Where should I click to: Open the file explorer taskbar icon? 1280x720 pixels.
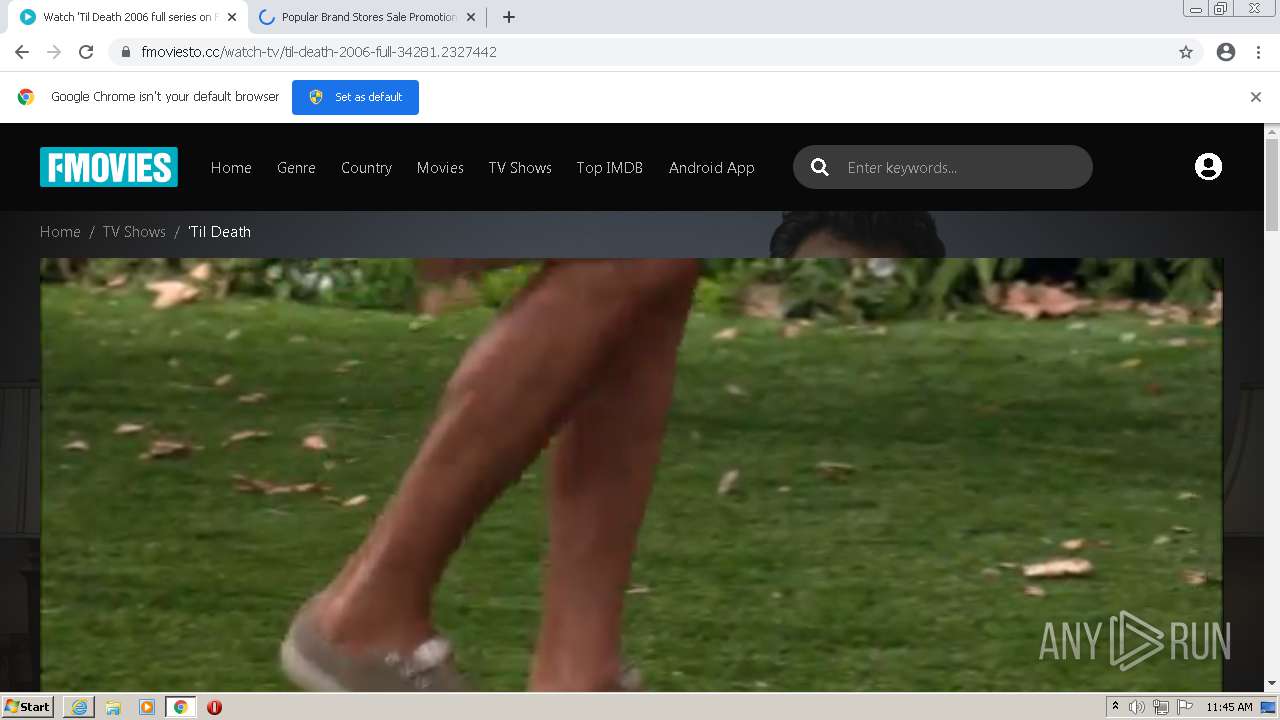point(113,707)
